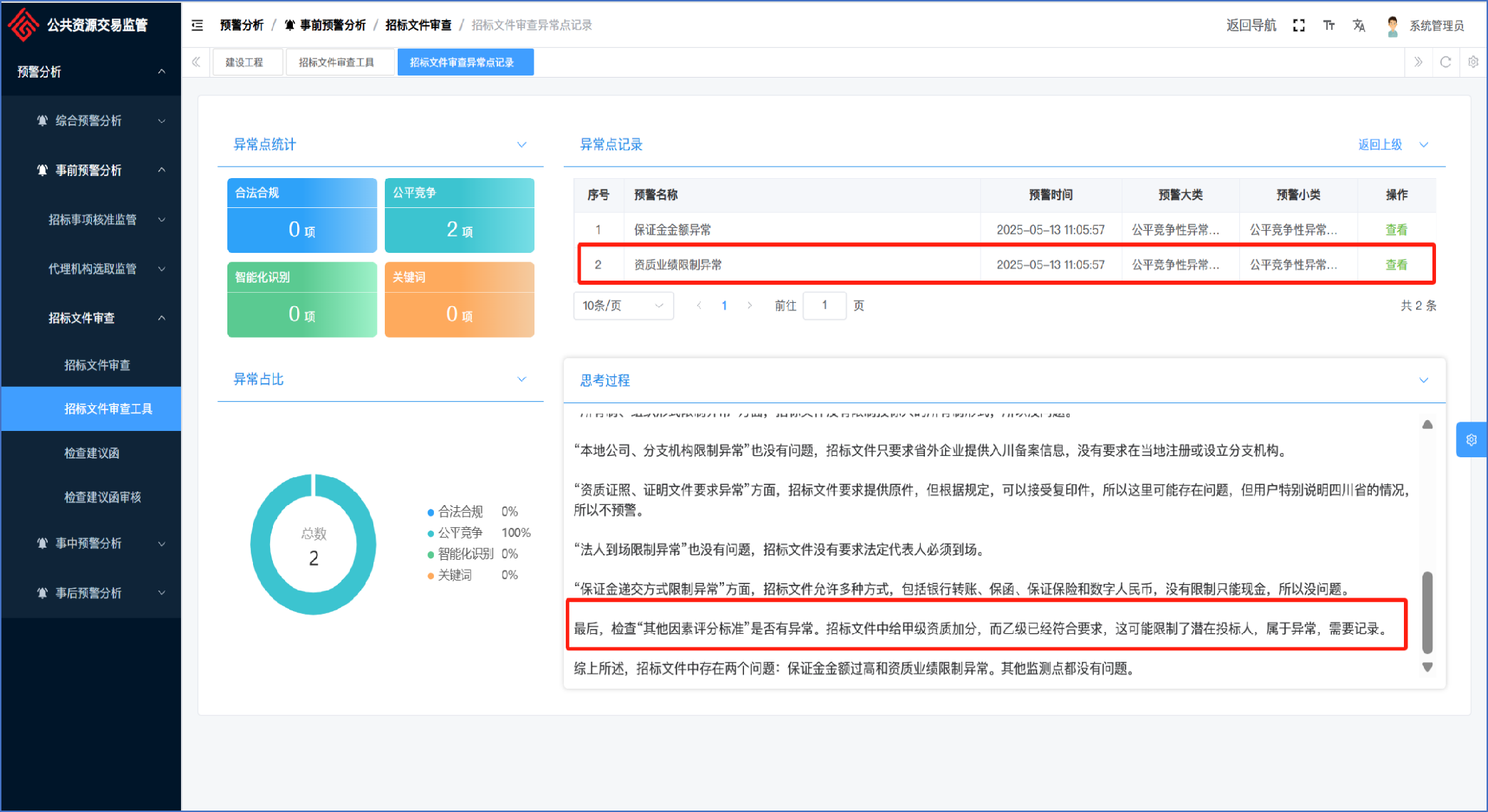The width and height of the screenshot is (1488, 812).
Task: Toggle 关键词 legend item in chart
Action: pos(454,575)
